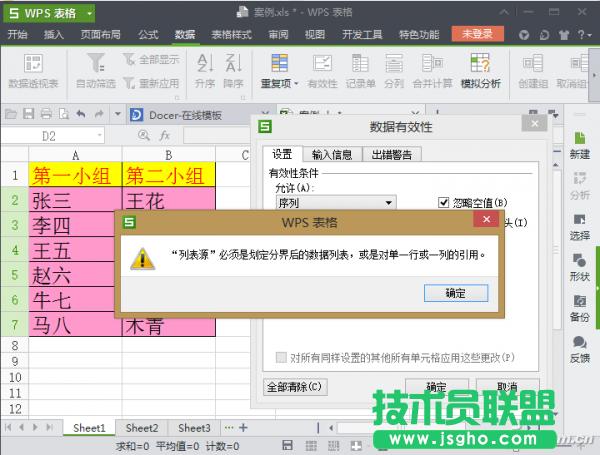
Task: Open the 模拟分析 (what-if analysis) tool
Action: (480, 69)
